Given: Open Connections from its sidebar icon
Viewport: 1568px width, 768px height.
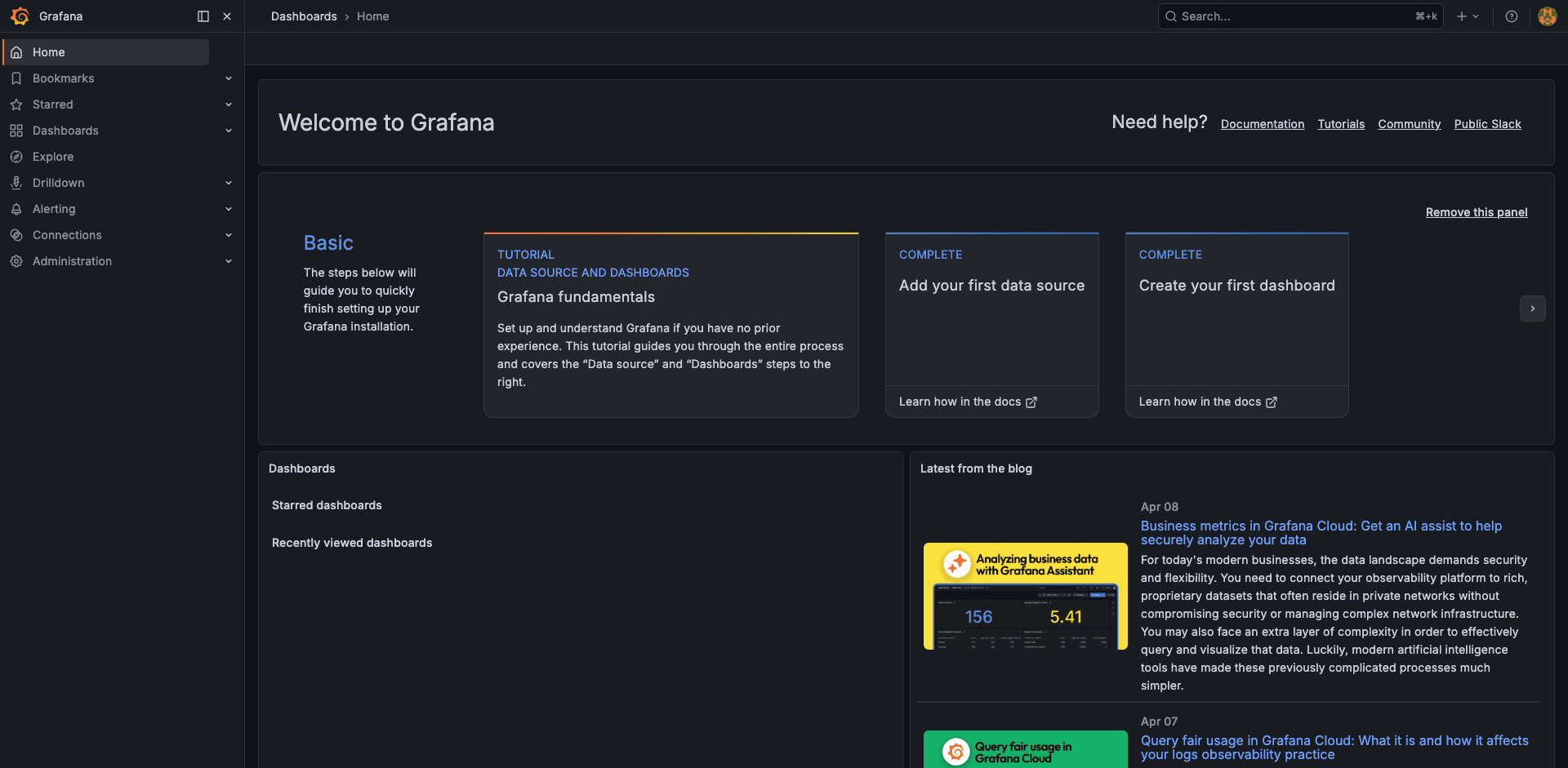Looking at the screenshot, I should coord(16,235).
